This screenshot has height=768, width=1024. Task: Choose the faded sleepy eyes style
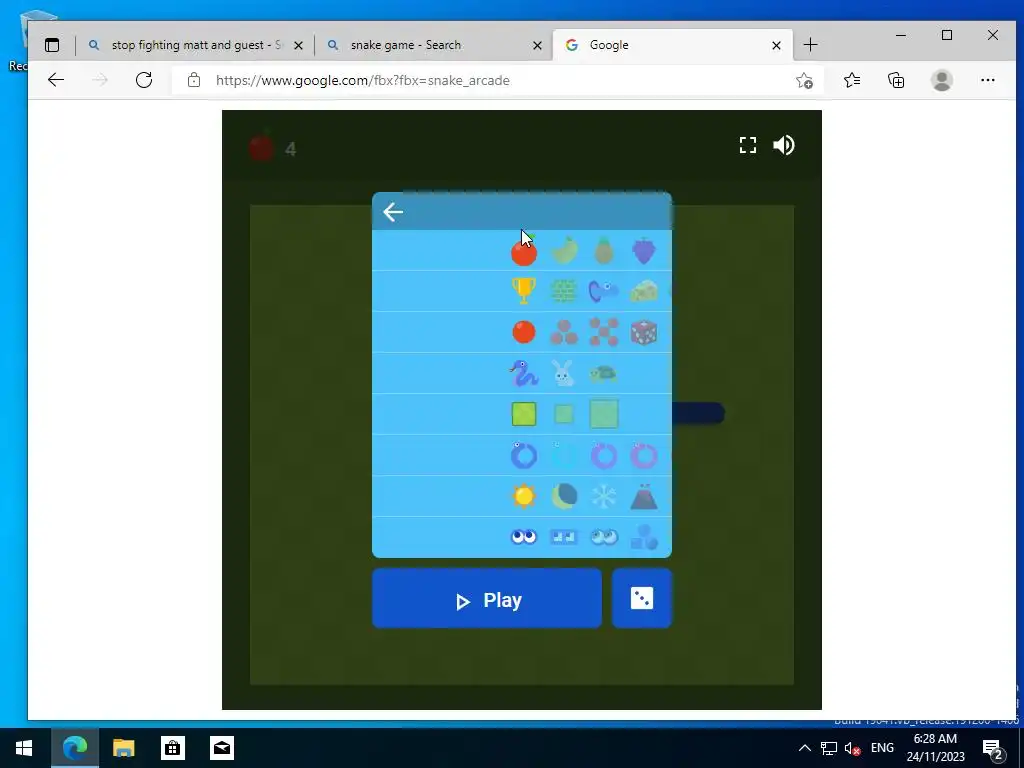click(x=604, y=537)
